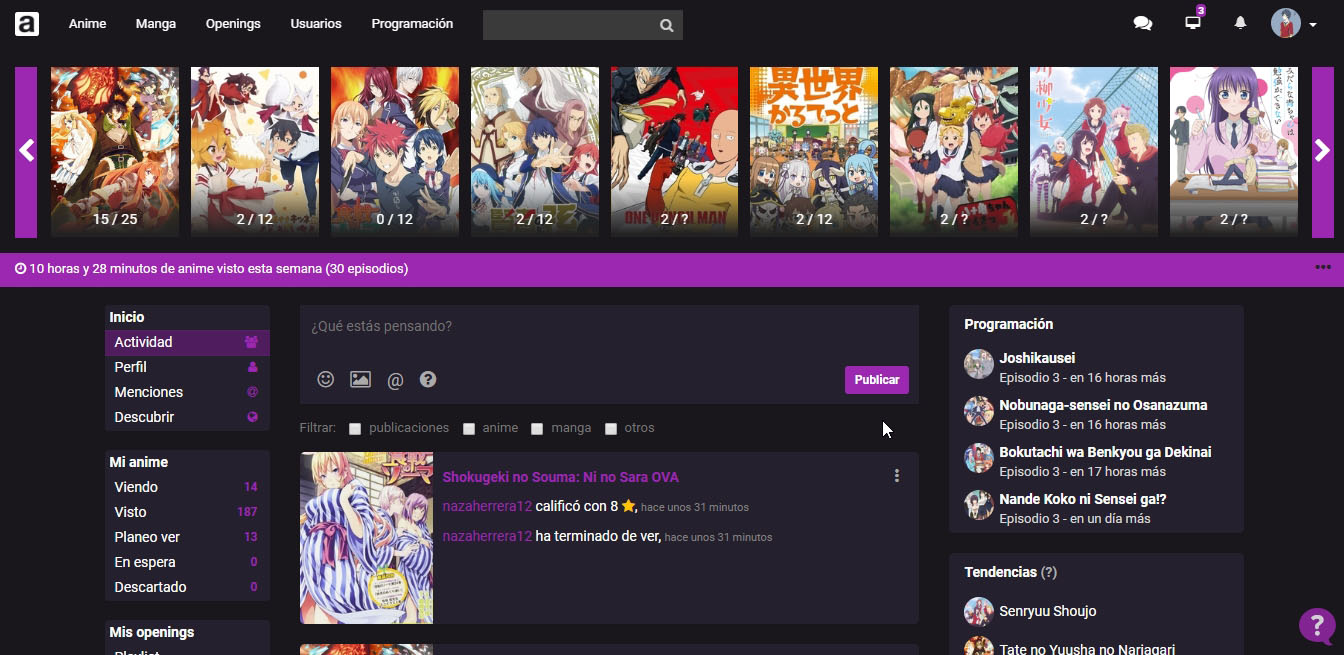Open the Shokugeki post options menu

pyautogui.click(x=897, y=476)
